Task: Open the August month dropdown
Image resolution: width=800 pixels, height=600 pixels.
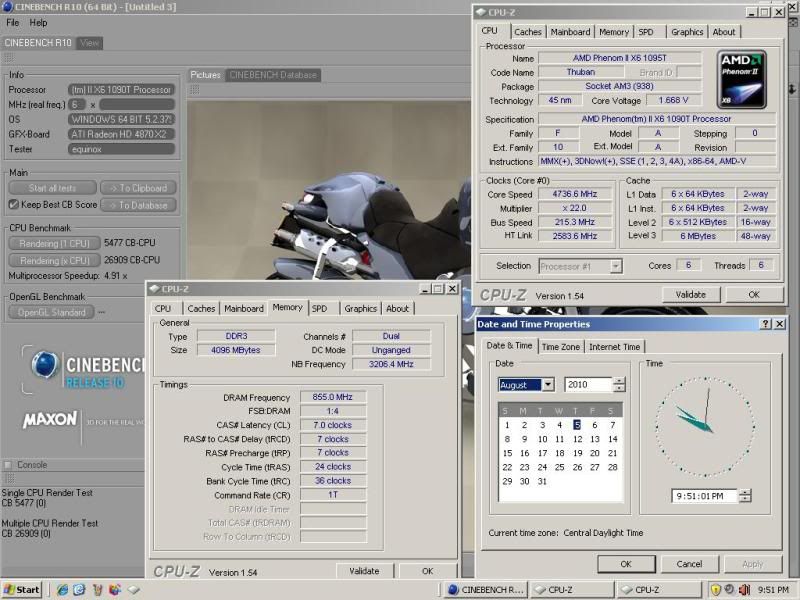Action: 548,385
